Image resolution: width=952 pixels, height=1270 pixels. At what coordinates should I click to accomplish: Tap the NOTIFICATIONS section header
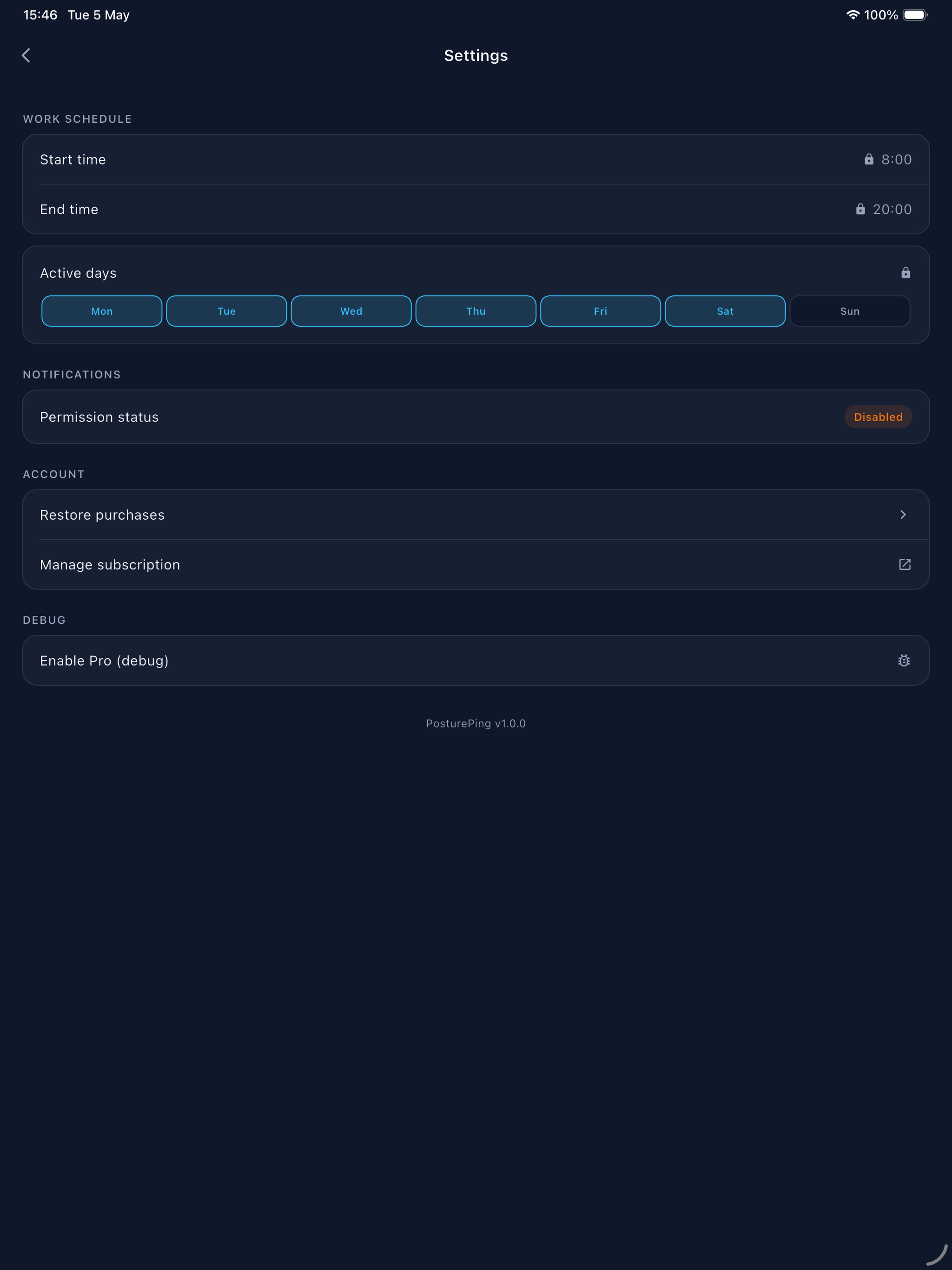coord(72,374)
